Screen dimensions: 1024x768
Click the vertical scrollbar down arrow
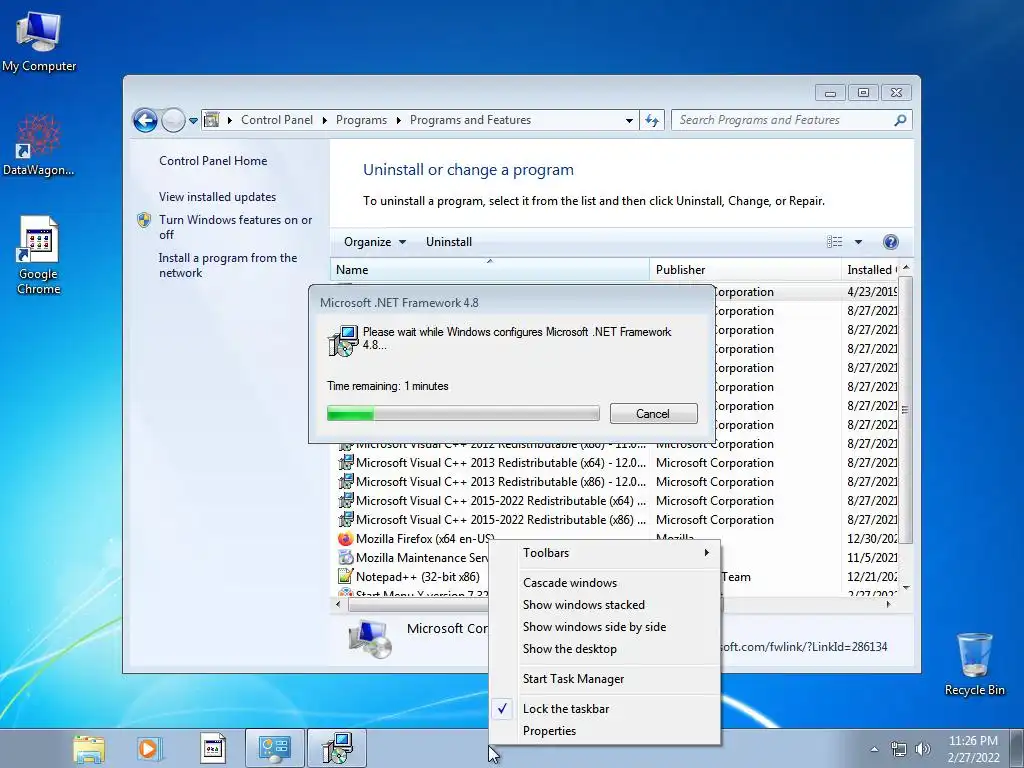click(906, 588)
